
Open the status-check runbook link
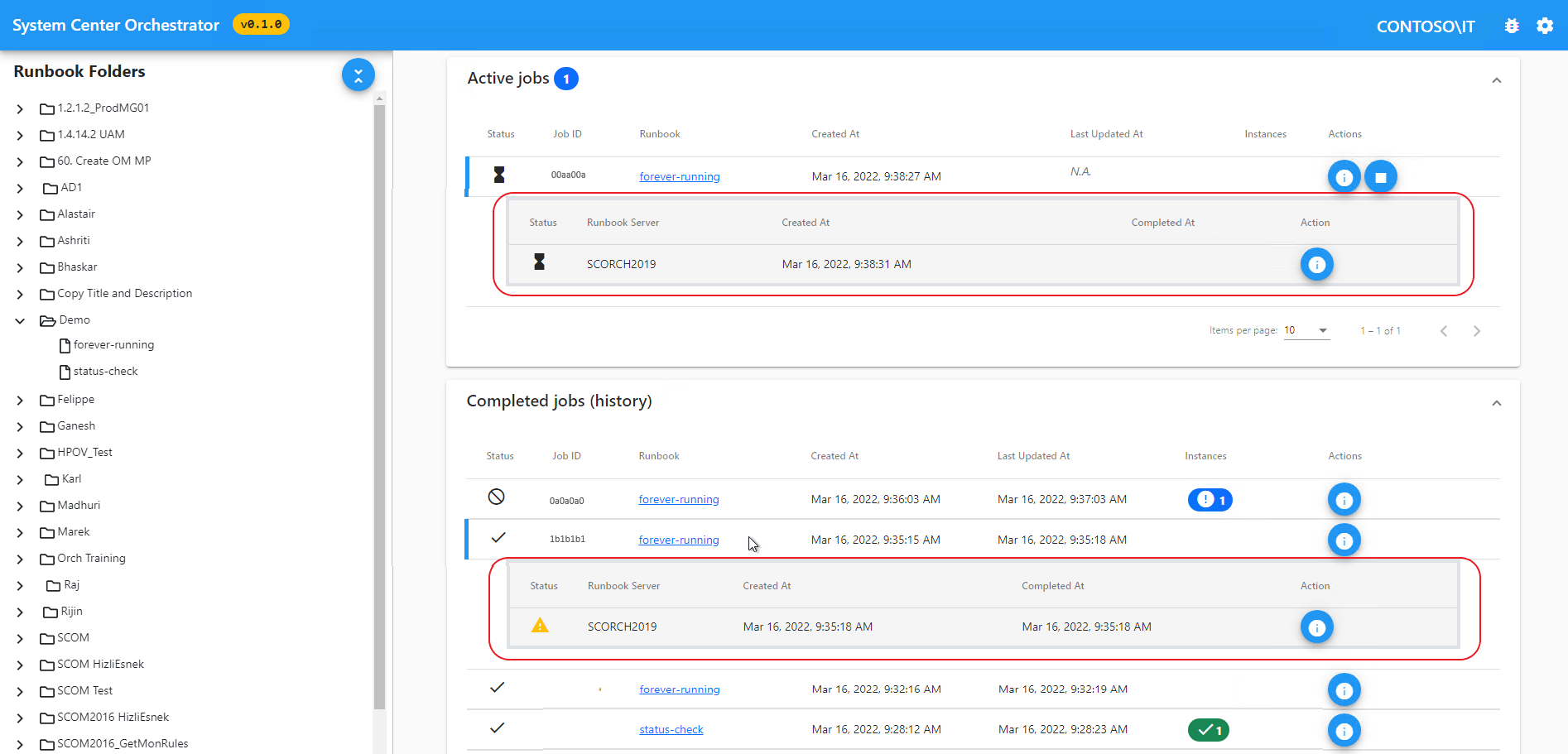[x=671, y=729]
